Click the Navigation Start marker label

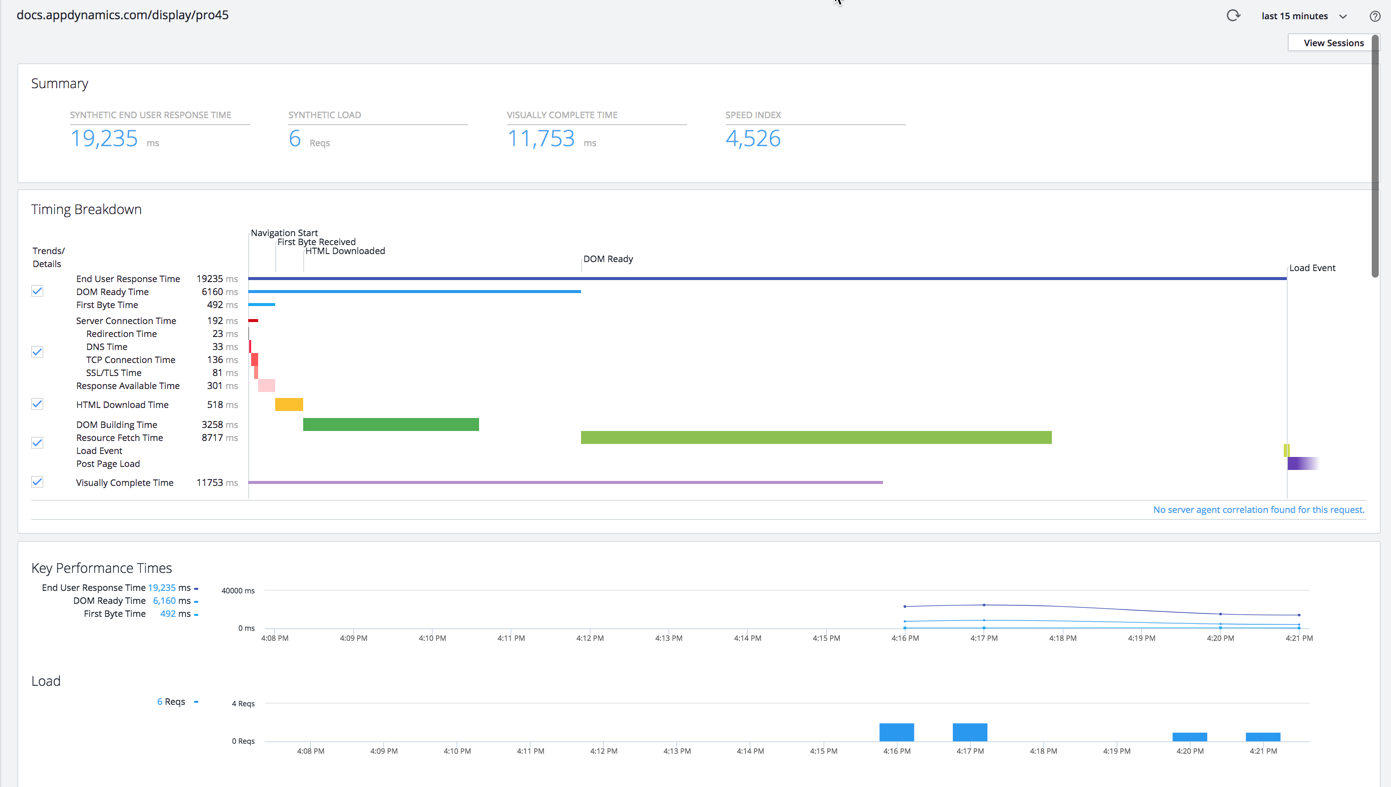(284, 233)
